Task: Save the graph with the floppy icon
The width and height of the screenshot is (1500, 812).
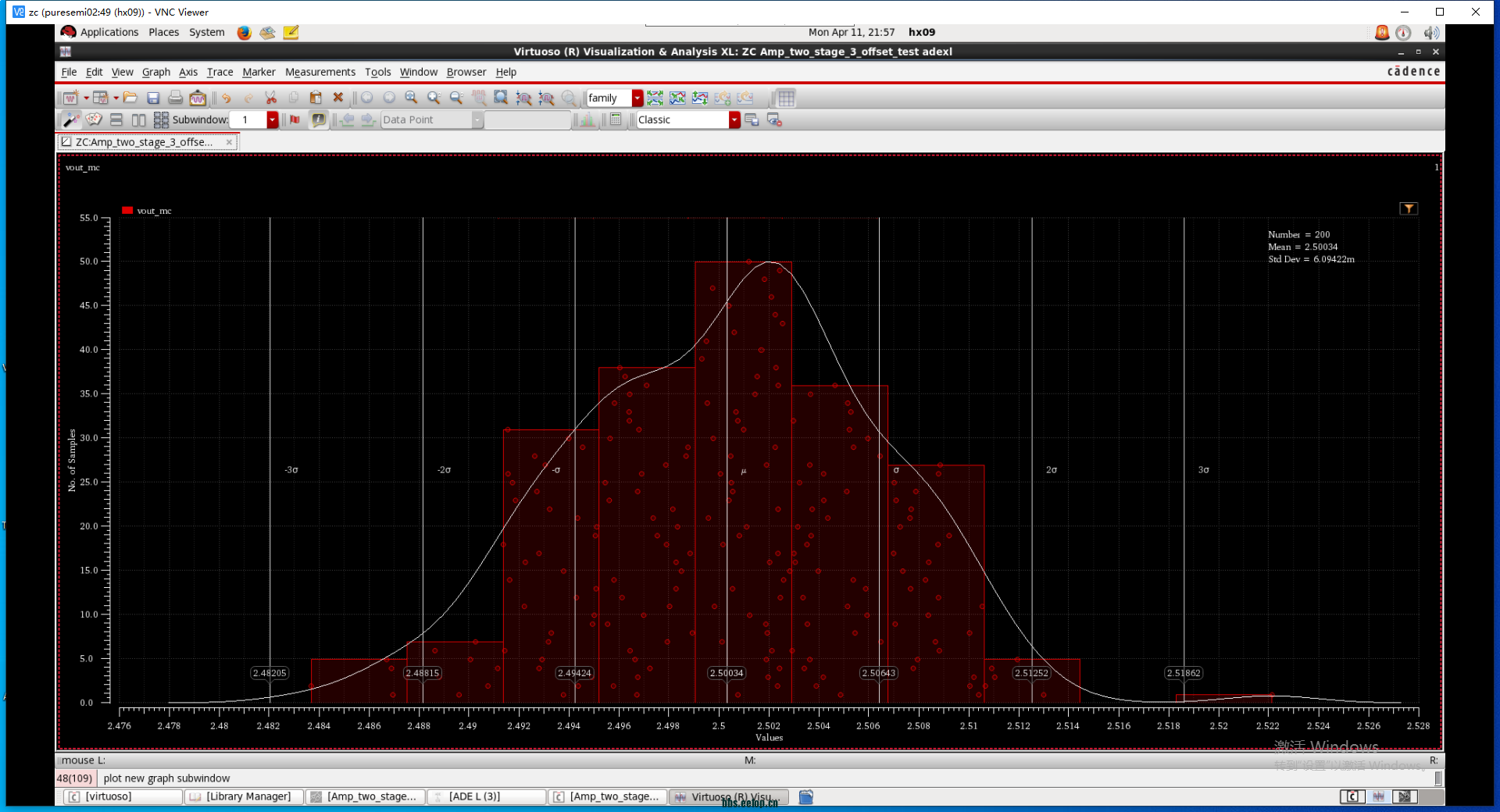Action: pyautogui.click(x=153, y=98)
